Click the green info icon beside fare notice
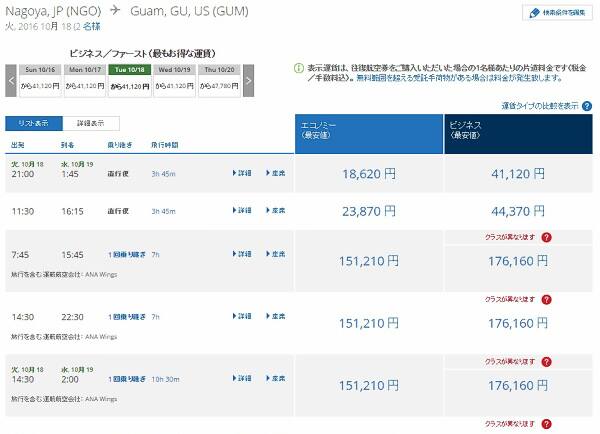The image size is (600, 434). pyautogui.click(x=299, y=68)
